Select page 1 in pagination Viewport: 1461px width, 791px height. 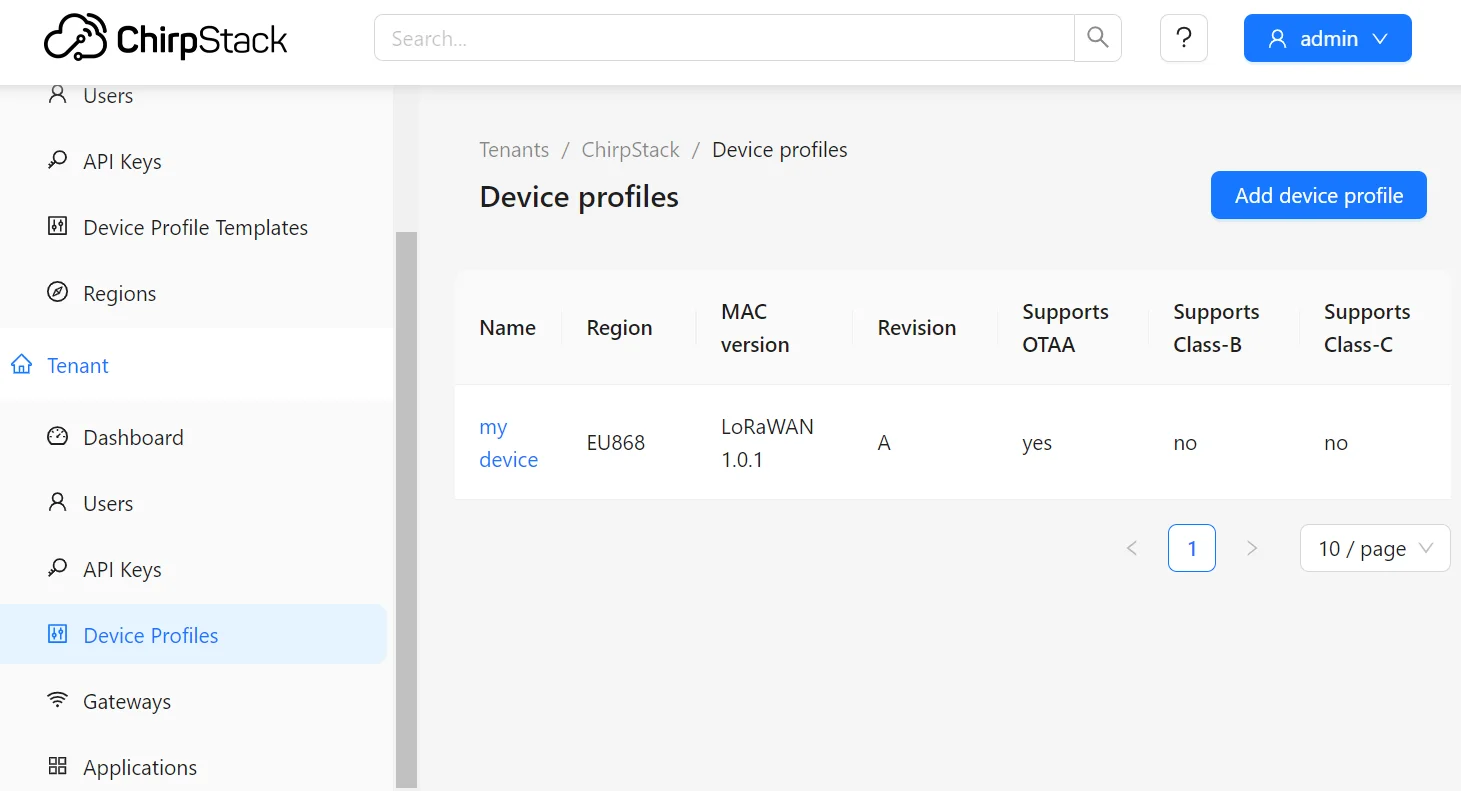[x=1192, y=548]
